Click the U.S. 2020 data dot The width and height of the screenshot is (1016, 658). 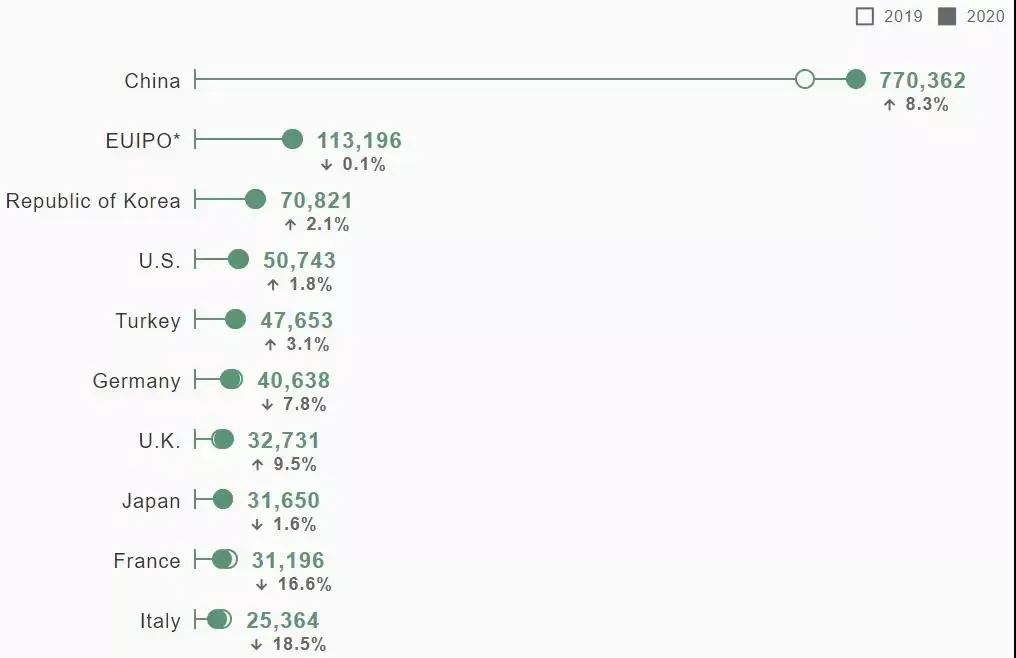point(238,259)
